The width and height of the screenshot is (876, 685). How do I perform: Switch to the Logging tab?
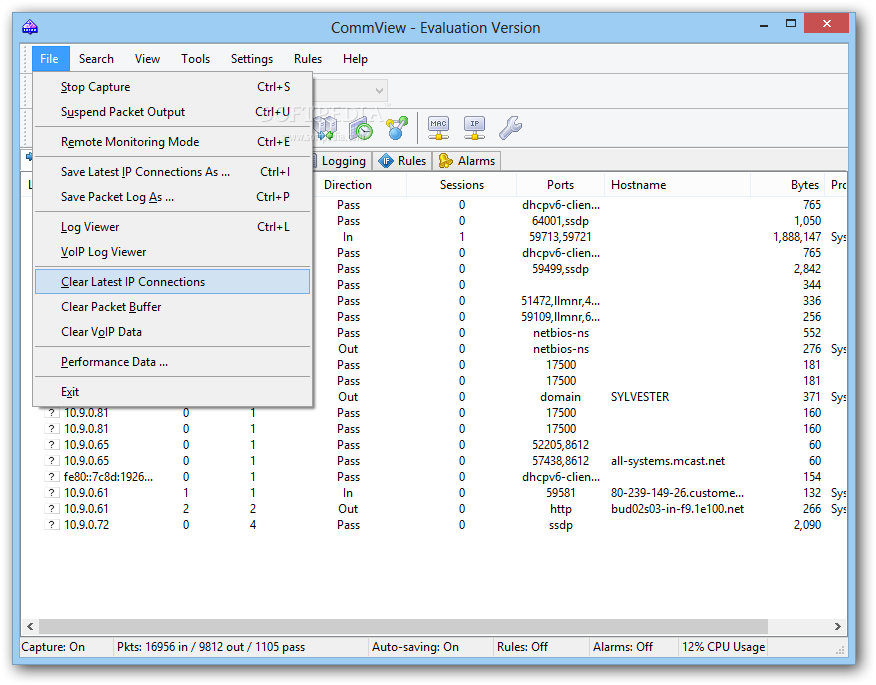(342, 161)
